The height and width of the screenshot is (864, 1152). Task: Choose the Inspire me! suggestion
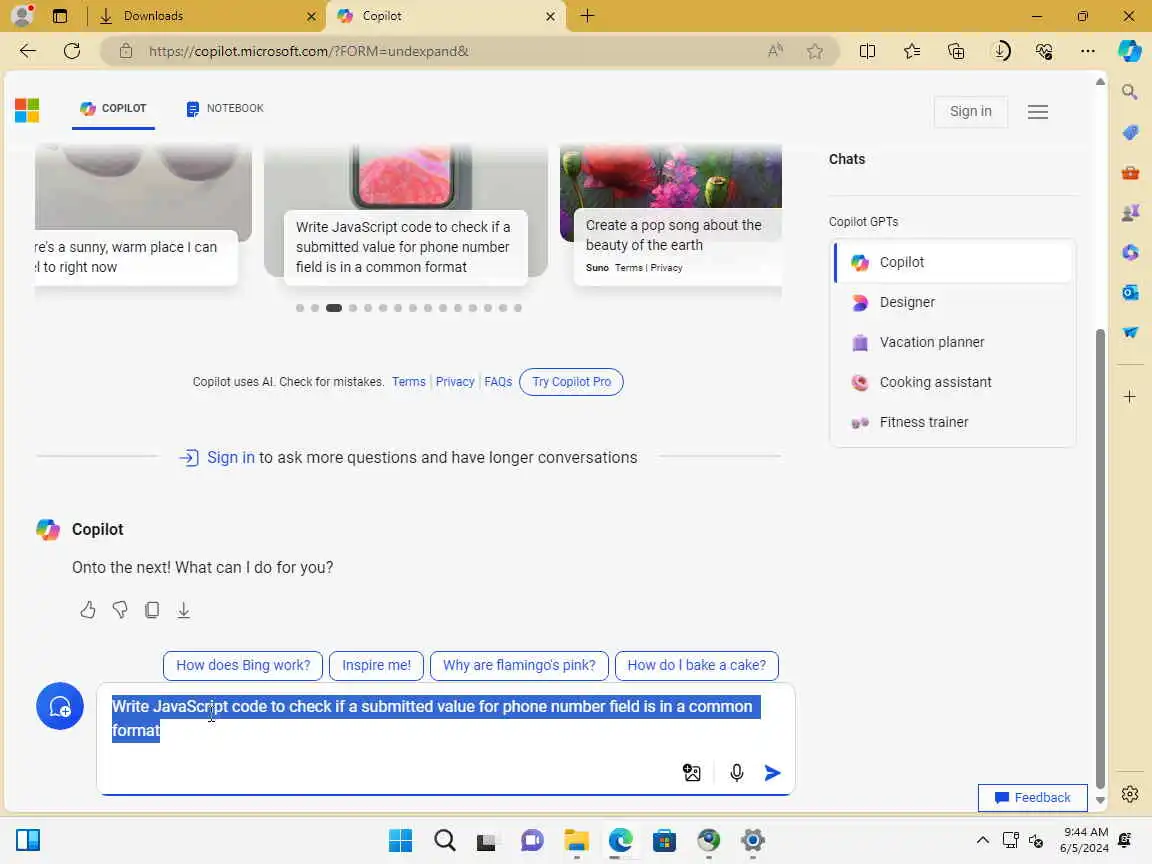click(x=376, y=665)
